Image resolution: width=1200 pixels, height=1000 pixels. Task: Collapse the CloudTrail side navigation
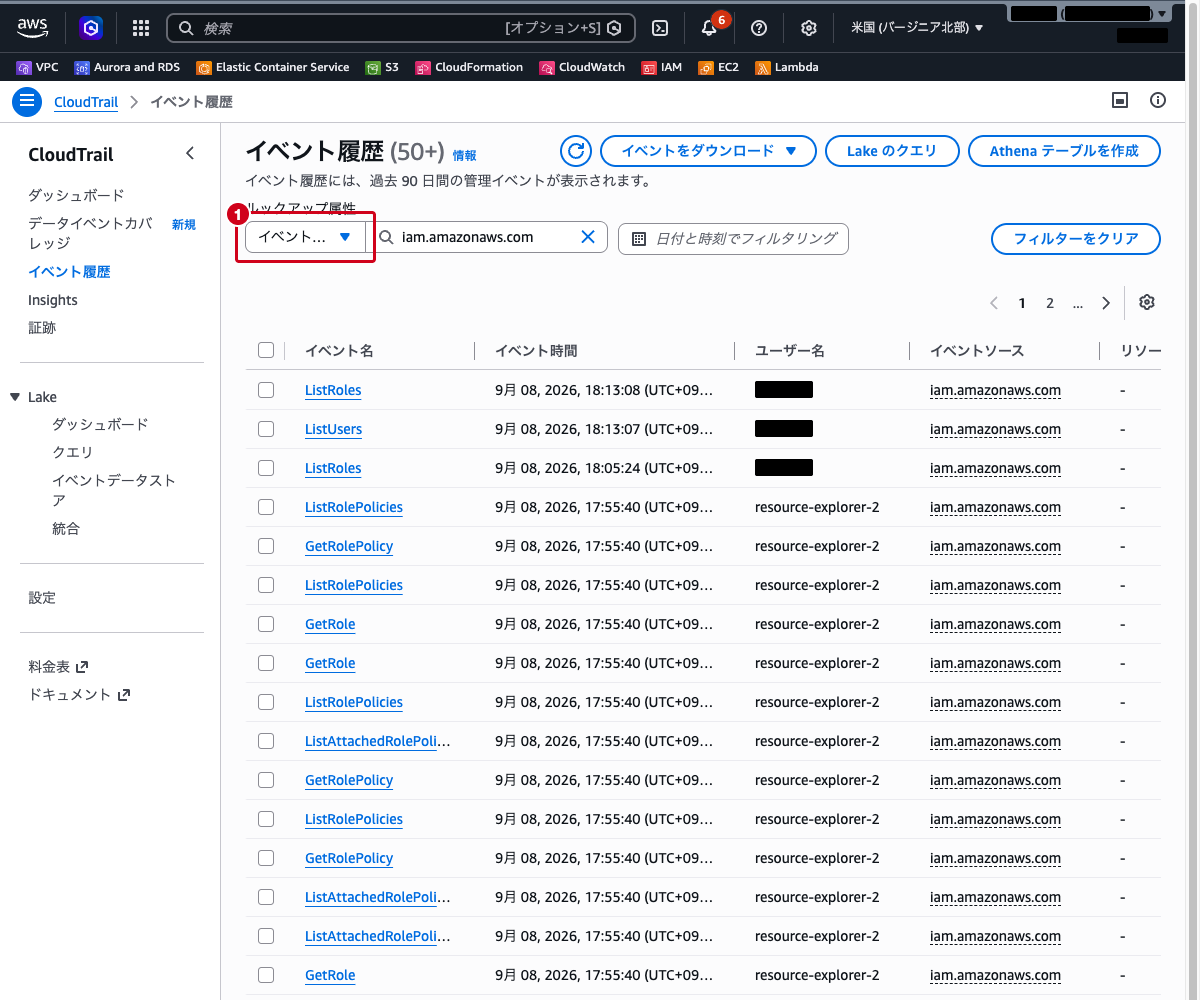(190, 154)
